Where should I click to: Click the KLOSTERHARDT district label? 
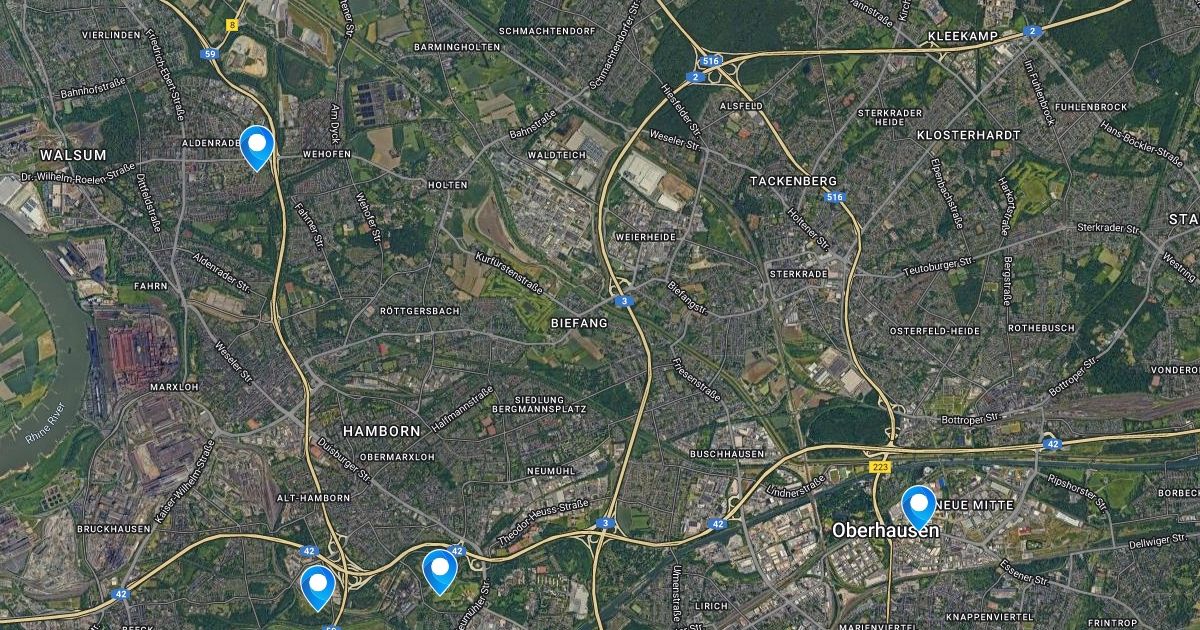click(x=968, y=135)
